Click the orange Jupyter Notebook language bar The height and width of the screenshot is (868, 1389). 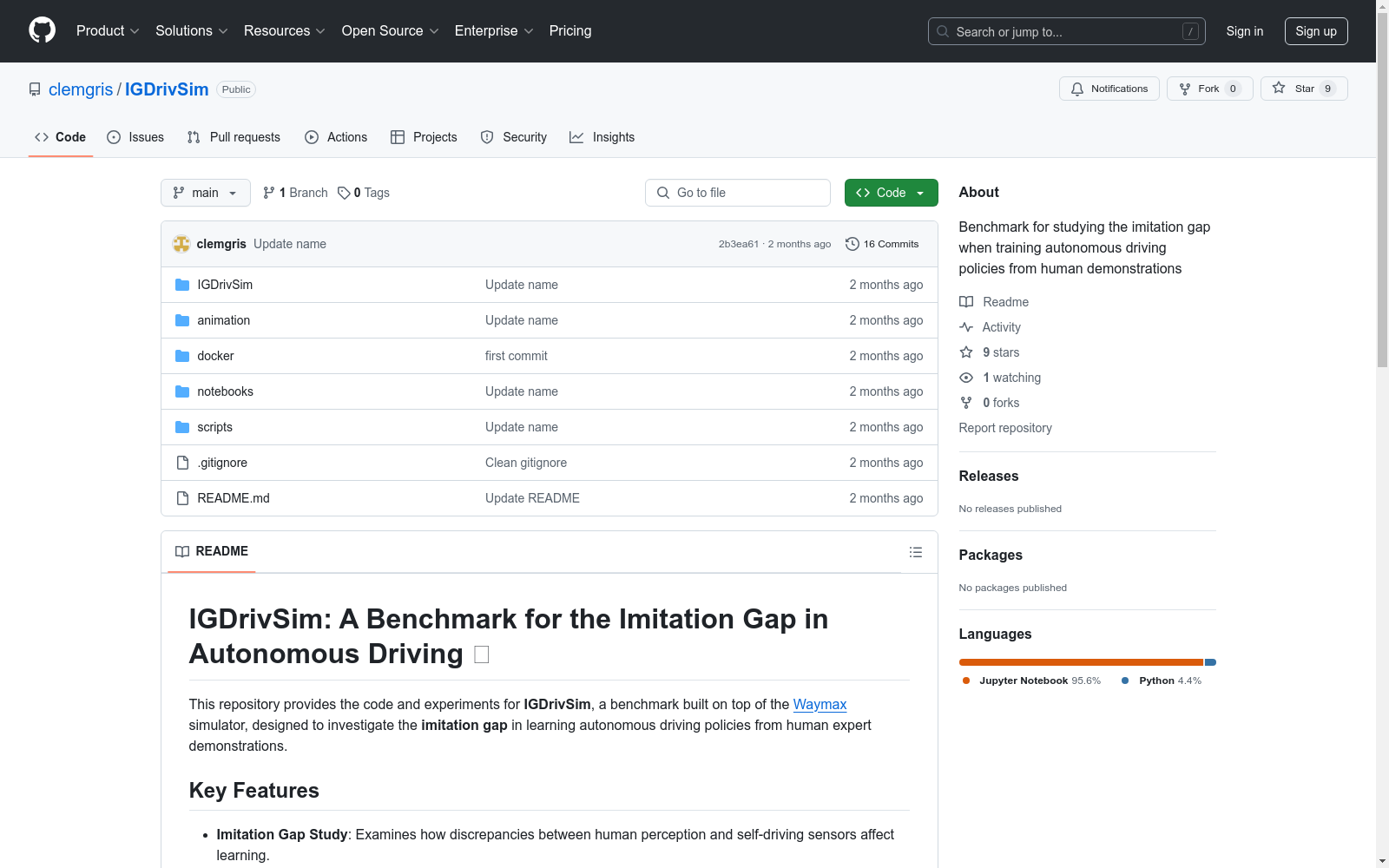pyautogui.click(x=1081, y=662)
